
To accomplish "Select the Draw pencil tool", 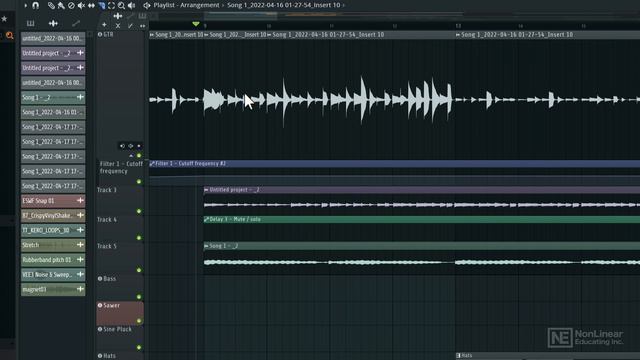I will pyautogui.click(x=51, y=5).
